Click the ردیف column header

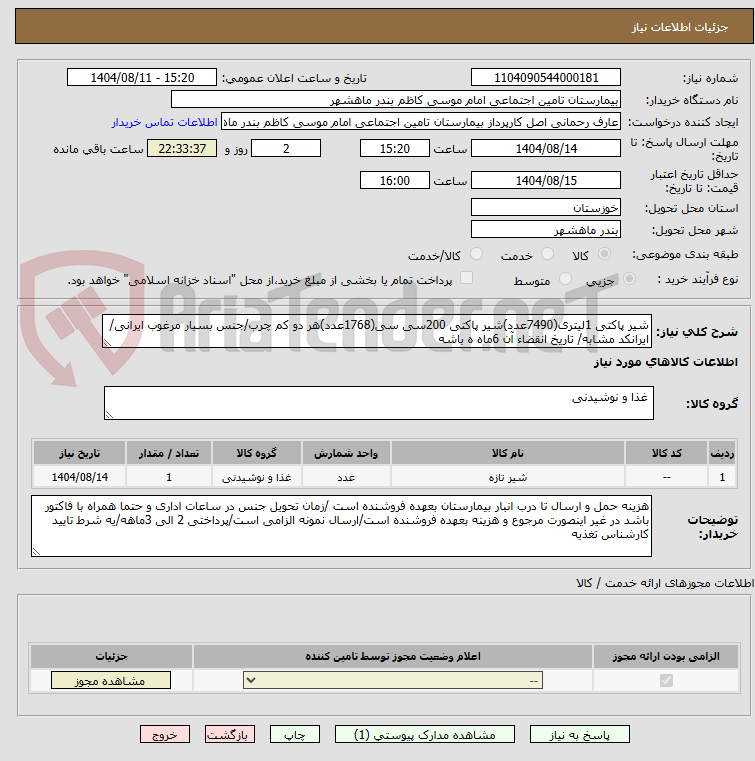coord(722,453)
